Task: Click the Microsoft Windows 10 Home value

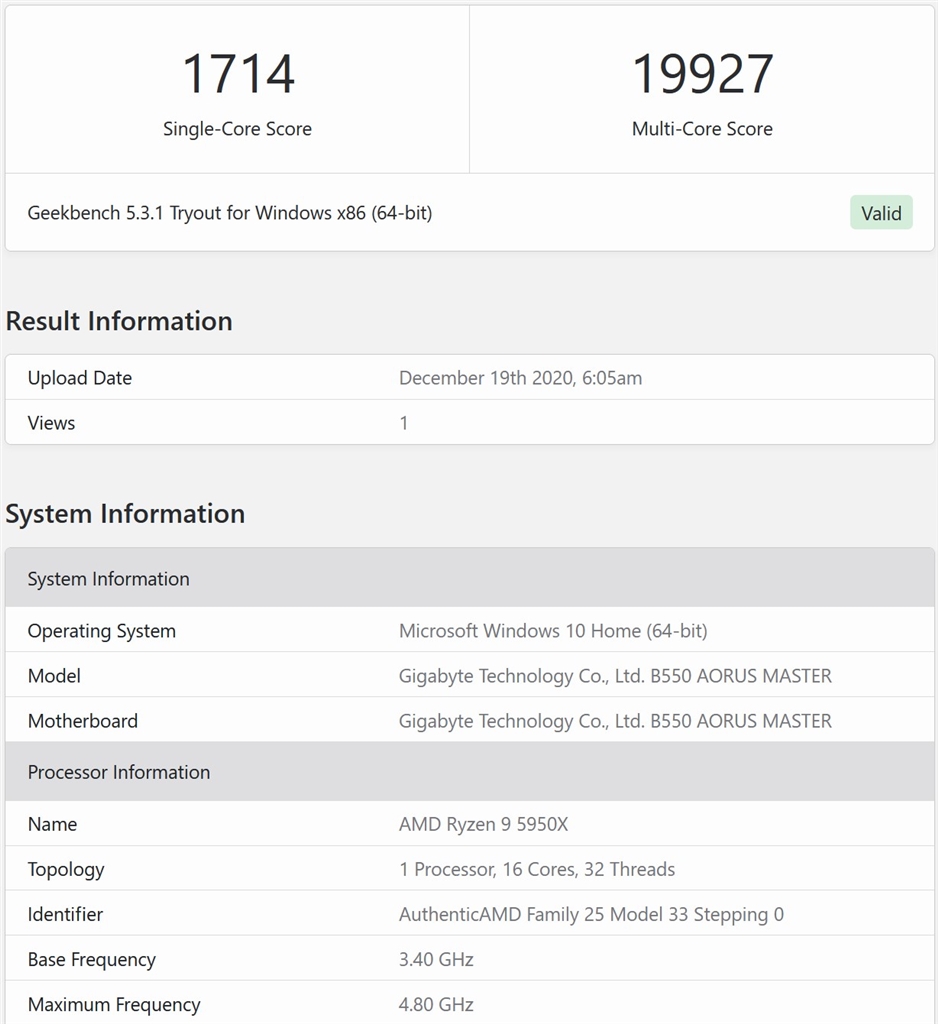Action: (553, 631)
